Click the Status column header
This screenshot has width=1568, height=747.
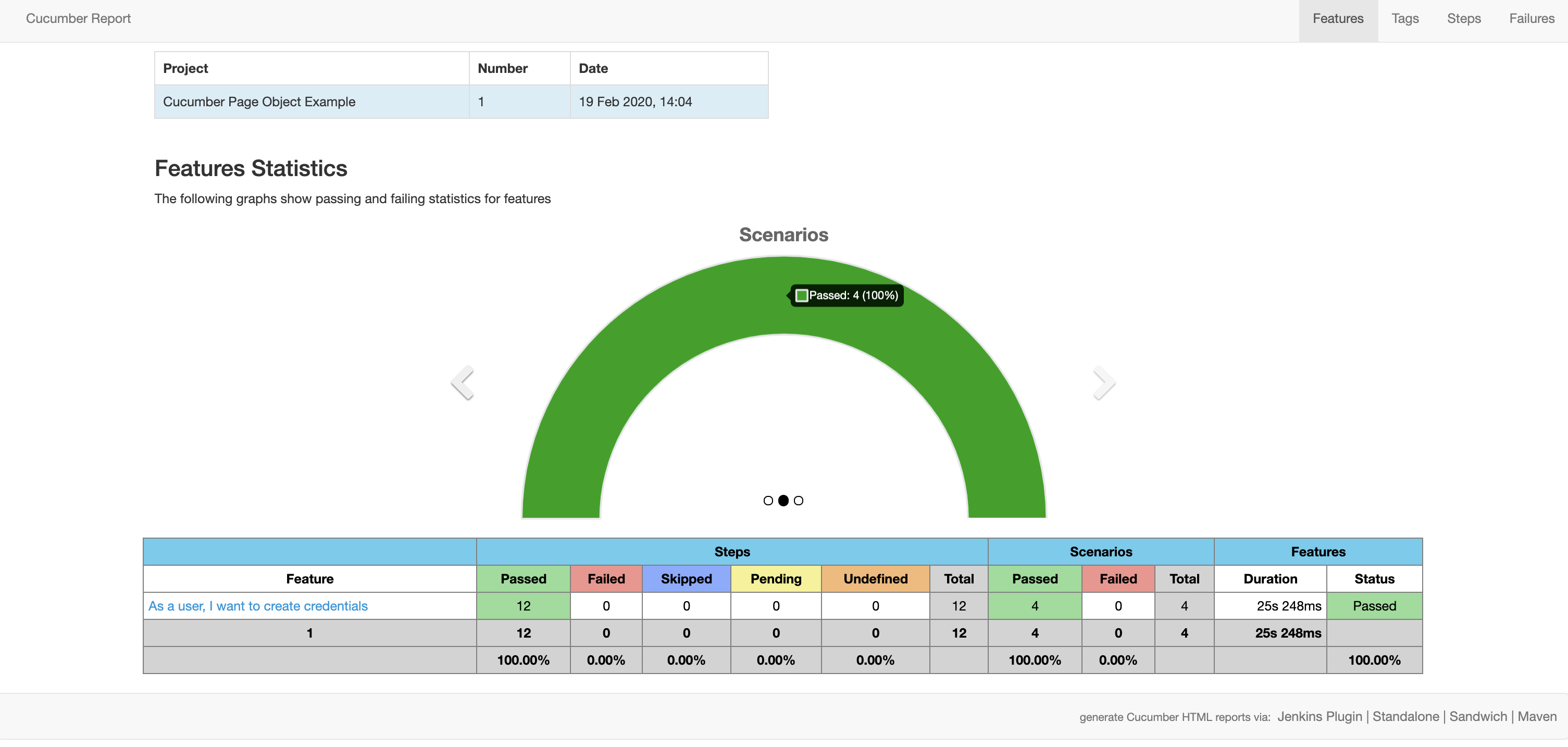pos(1374,579)
